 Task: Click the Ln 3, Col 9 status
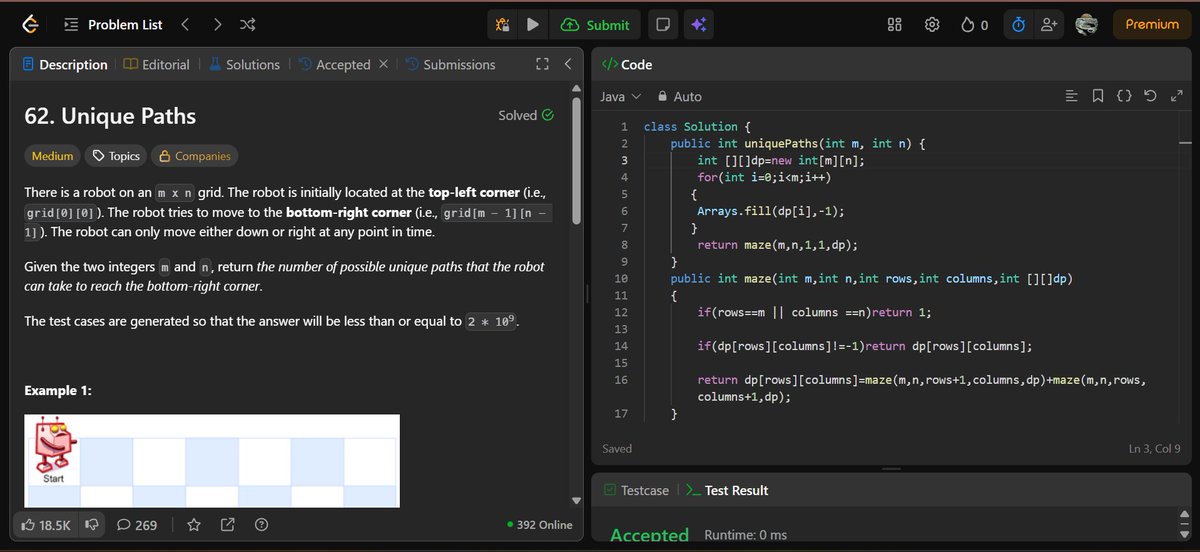tap(1154, 449)
